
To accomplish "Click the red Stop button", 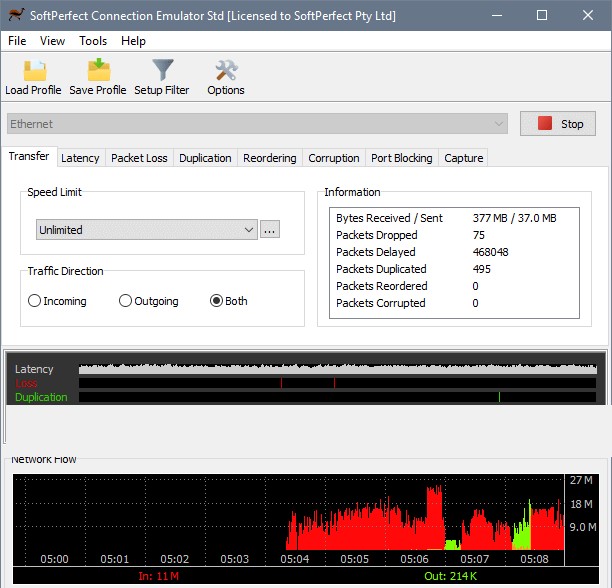I will coord(558,124).
